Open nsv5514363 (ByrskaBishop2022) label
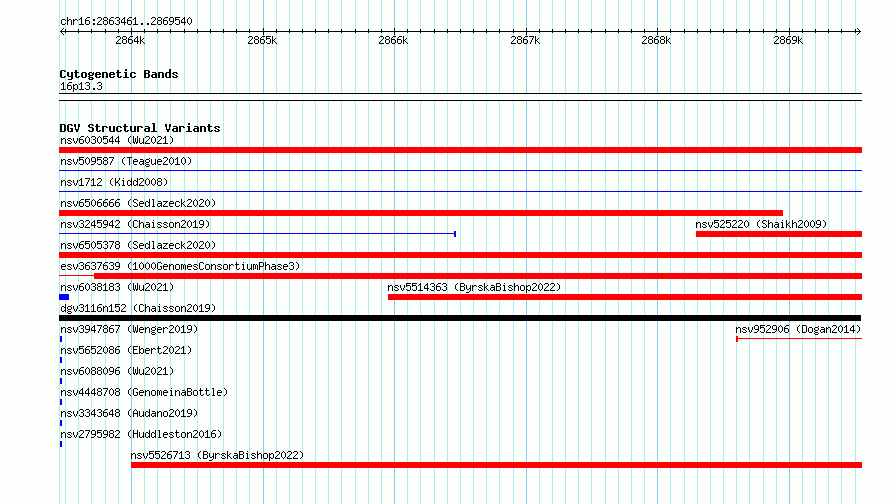Image resolution: width=890 pixels, height=504 pixels. pyautogui.click(x=474, y=287)
